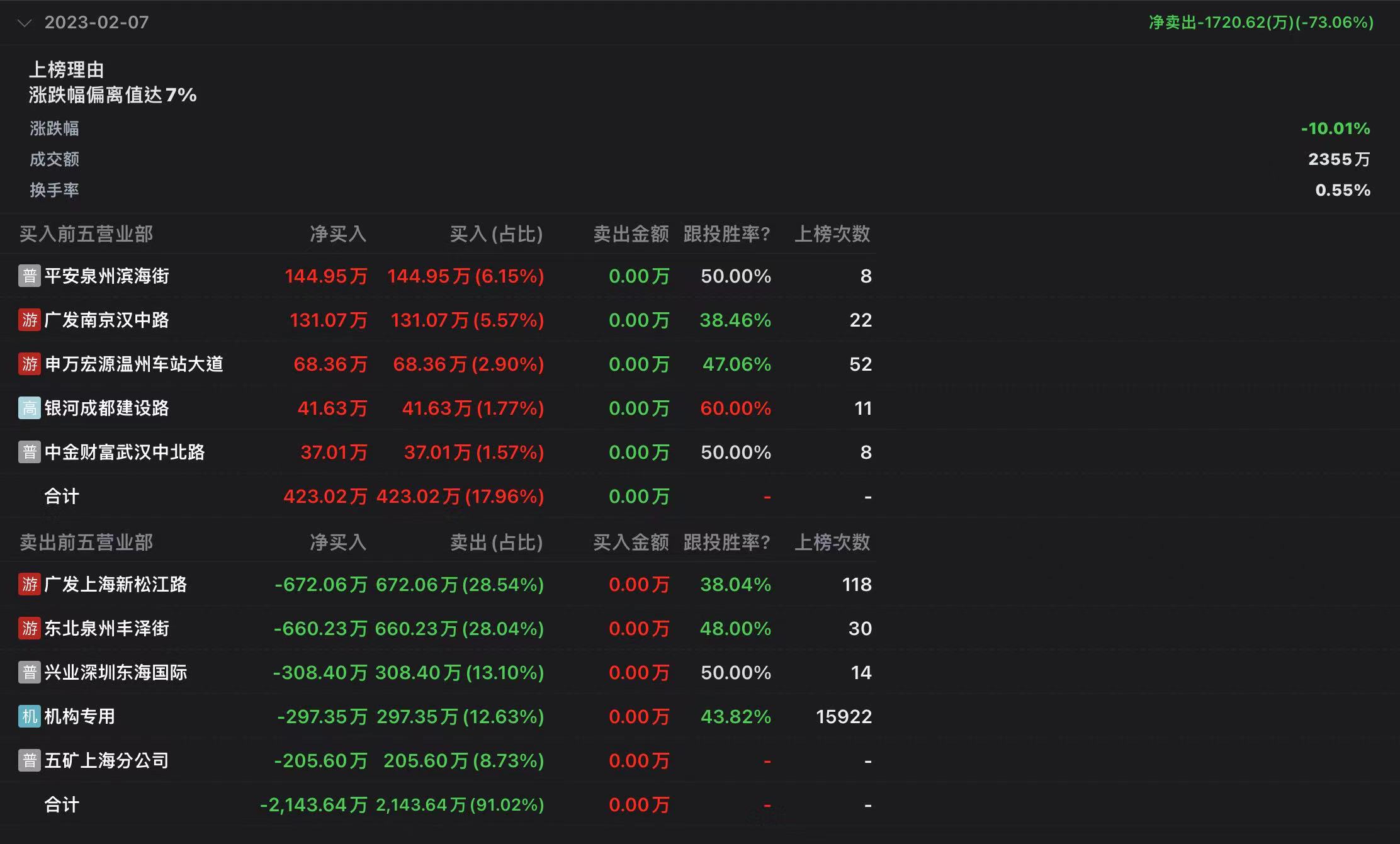
Task: Sort sell table by 卖出(占比) column
Action: (x=496, y=543)
